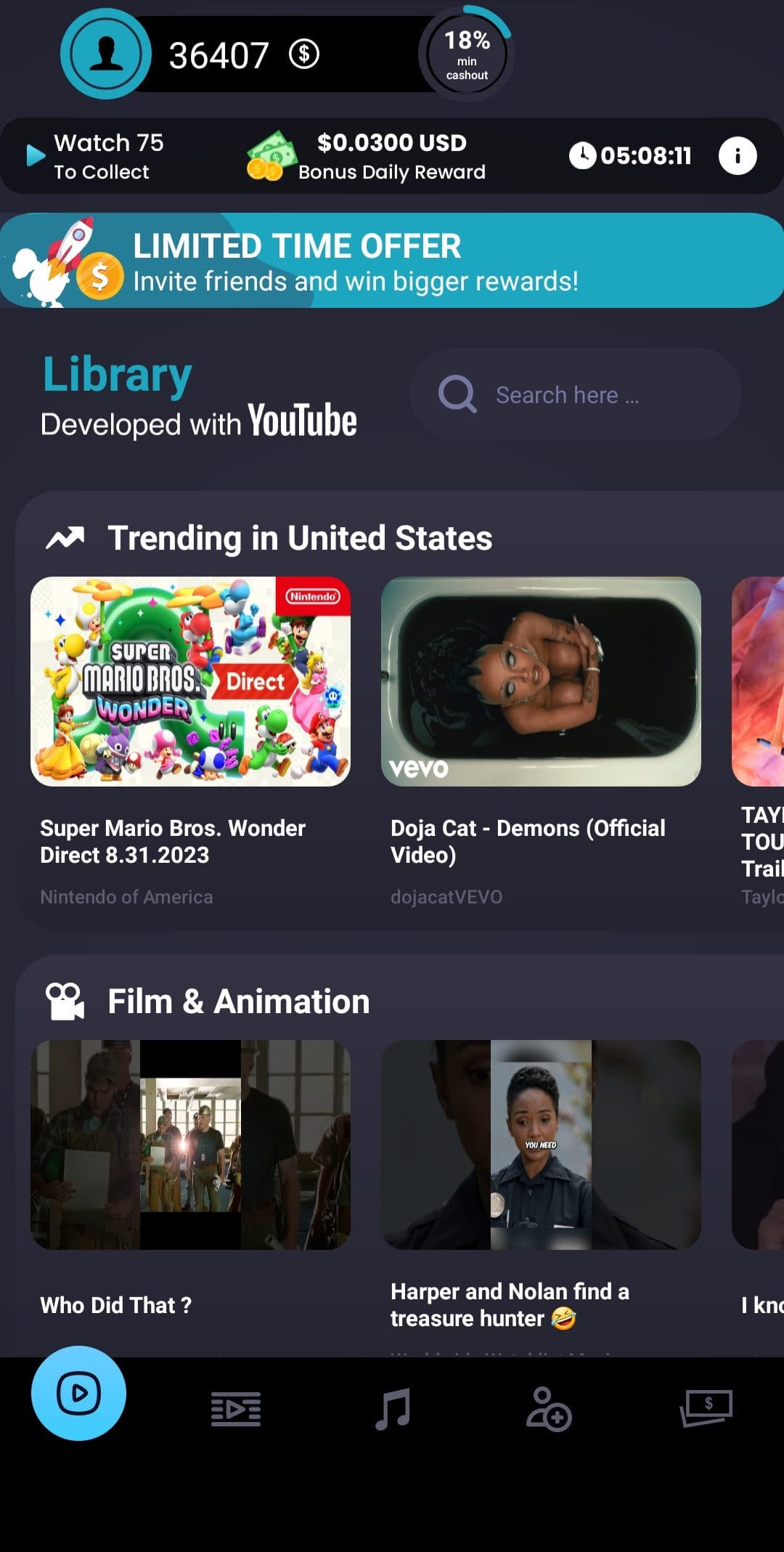Open the invite friends tab in bottom bar
Viewport: 784px width, 1552px height.
click(549, 1409)
